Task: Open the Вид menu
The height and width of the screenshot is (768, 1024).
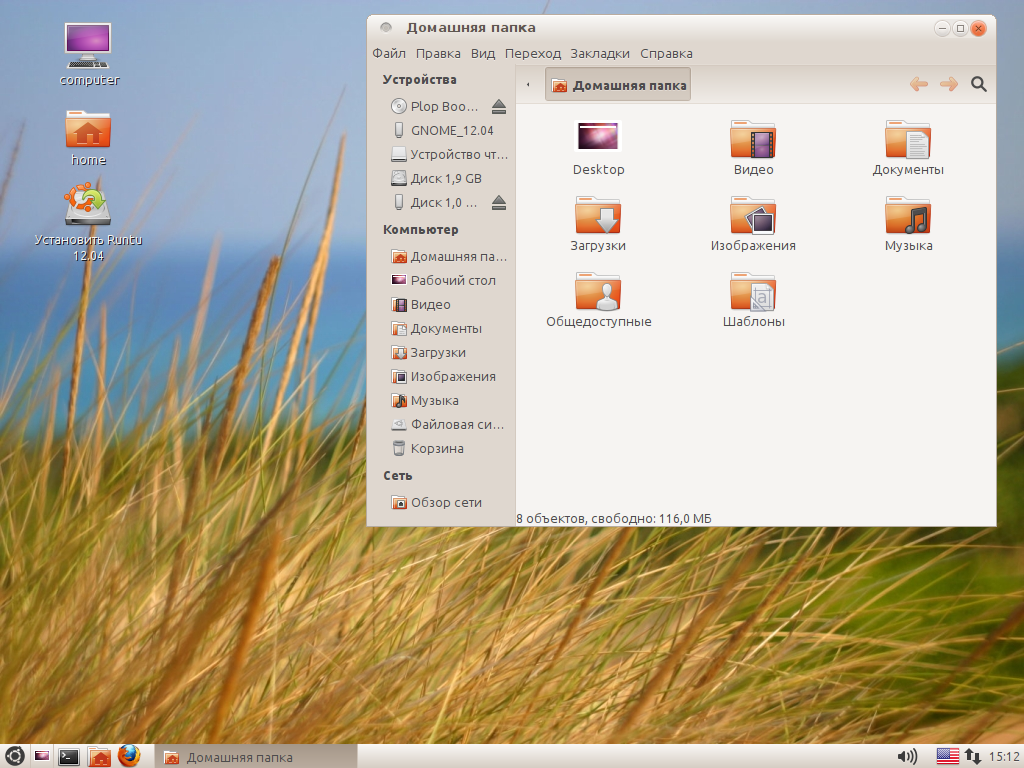Action: coord(483,54)
